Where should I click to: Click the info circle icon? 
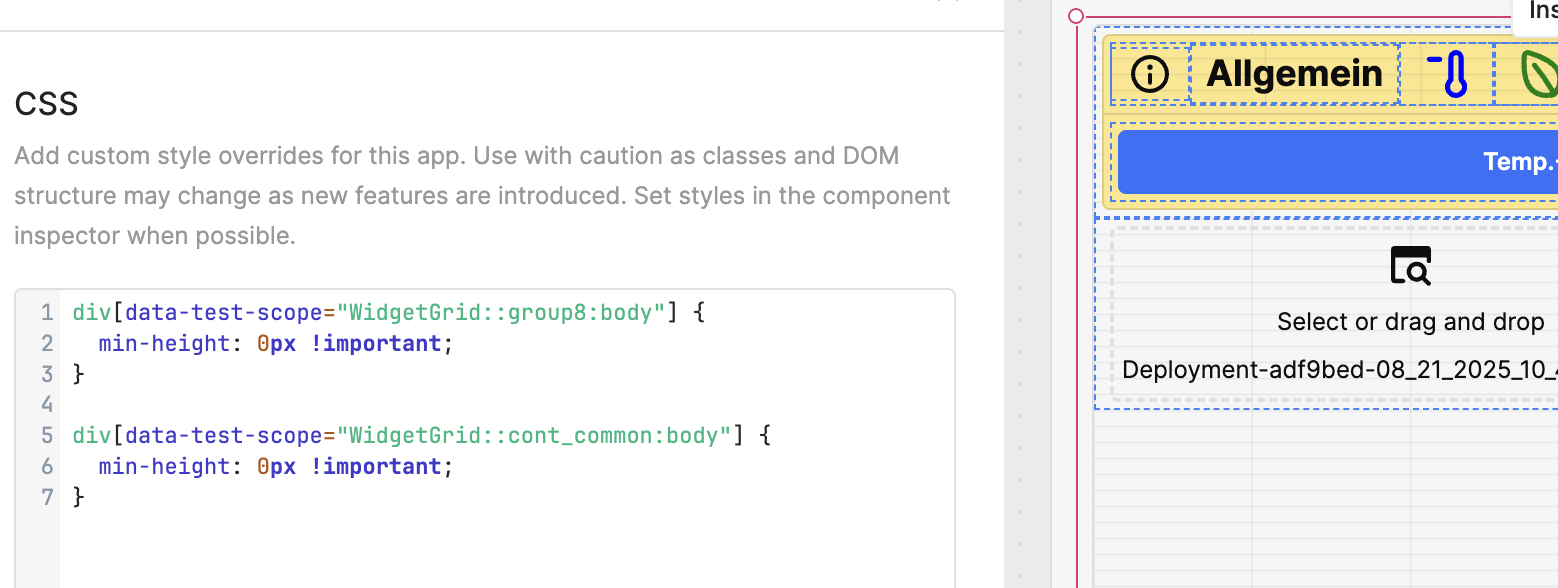tap(1150, 74)
